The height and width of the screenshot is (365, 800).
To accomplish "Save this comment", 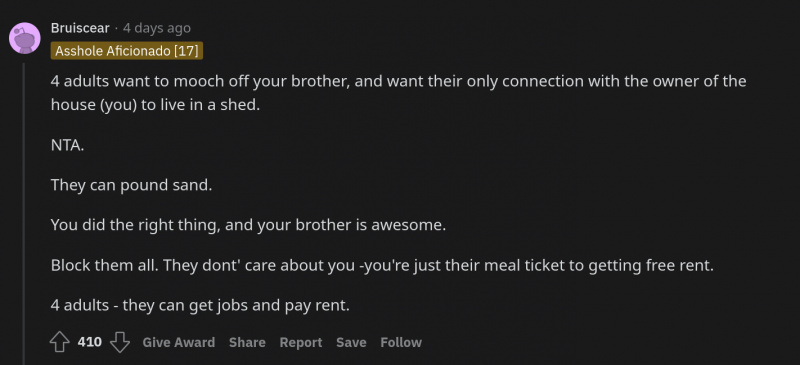I will click(351, 342).
